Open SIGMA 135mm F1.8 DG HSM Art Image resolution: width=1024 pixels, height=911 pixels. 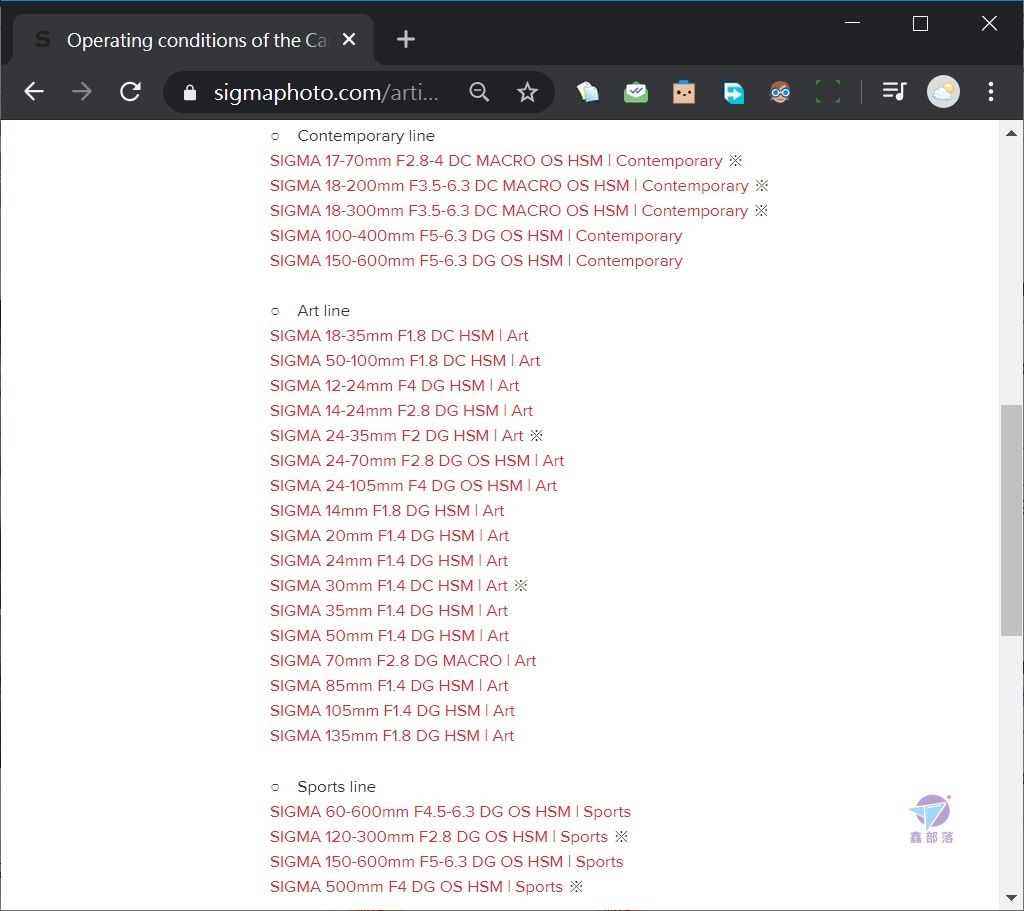click(x=392, y=735)
